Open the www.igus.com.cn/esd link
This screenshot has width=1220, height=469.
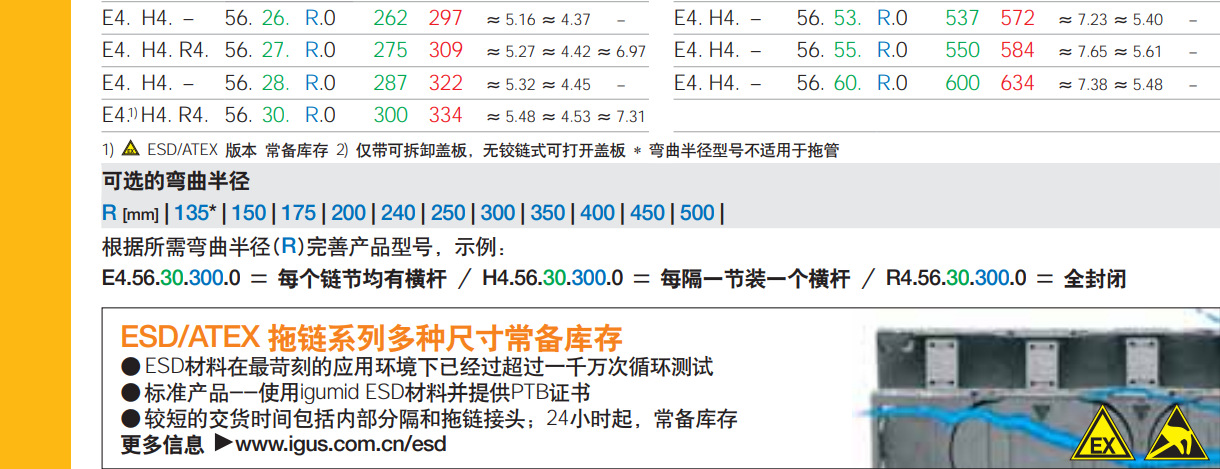[x=341, y=444]
